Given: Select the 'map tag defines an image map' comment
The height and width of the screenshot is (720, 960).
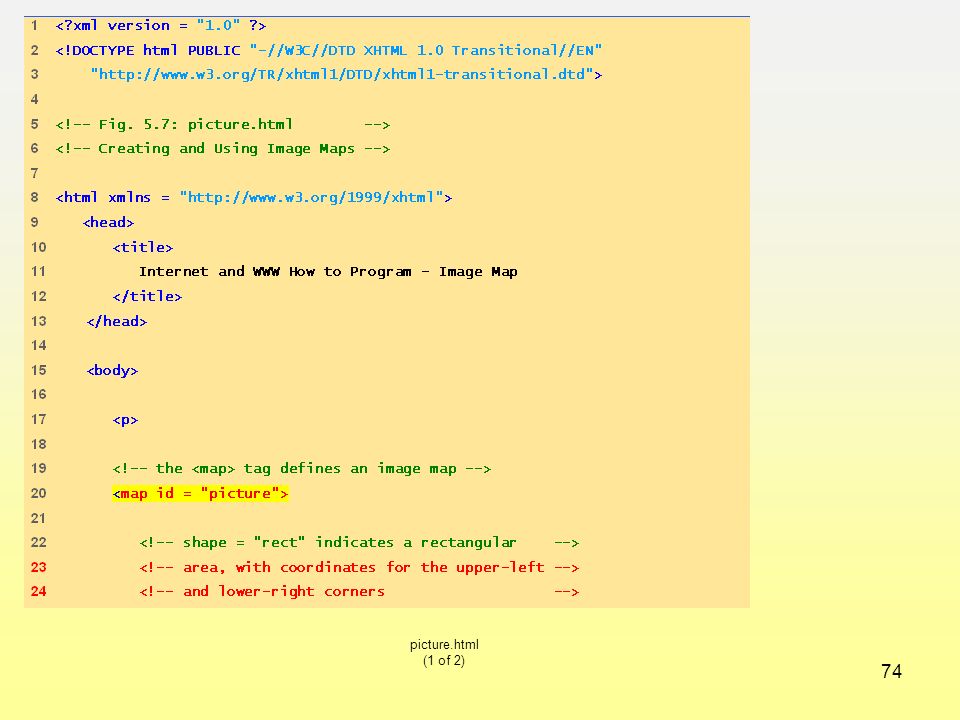Looking at the screenshot, I should (302, 469).
